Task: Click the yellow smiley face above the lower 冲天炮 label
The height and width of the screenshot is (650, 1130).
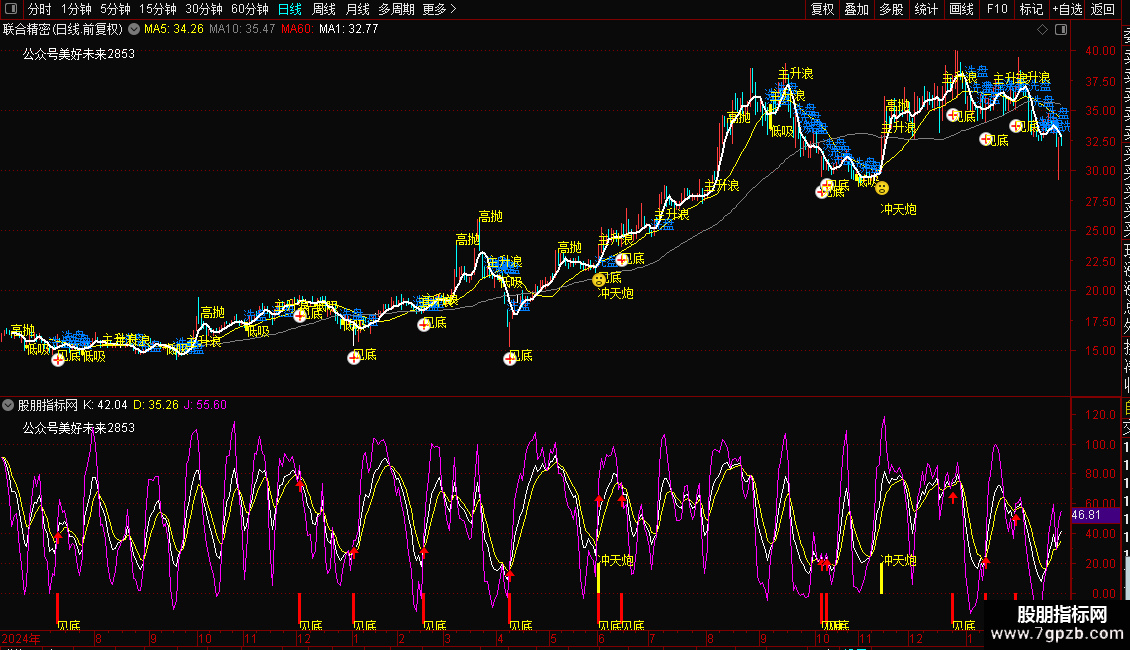Action: 600,279
